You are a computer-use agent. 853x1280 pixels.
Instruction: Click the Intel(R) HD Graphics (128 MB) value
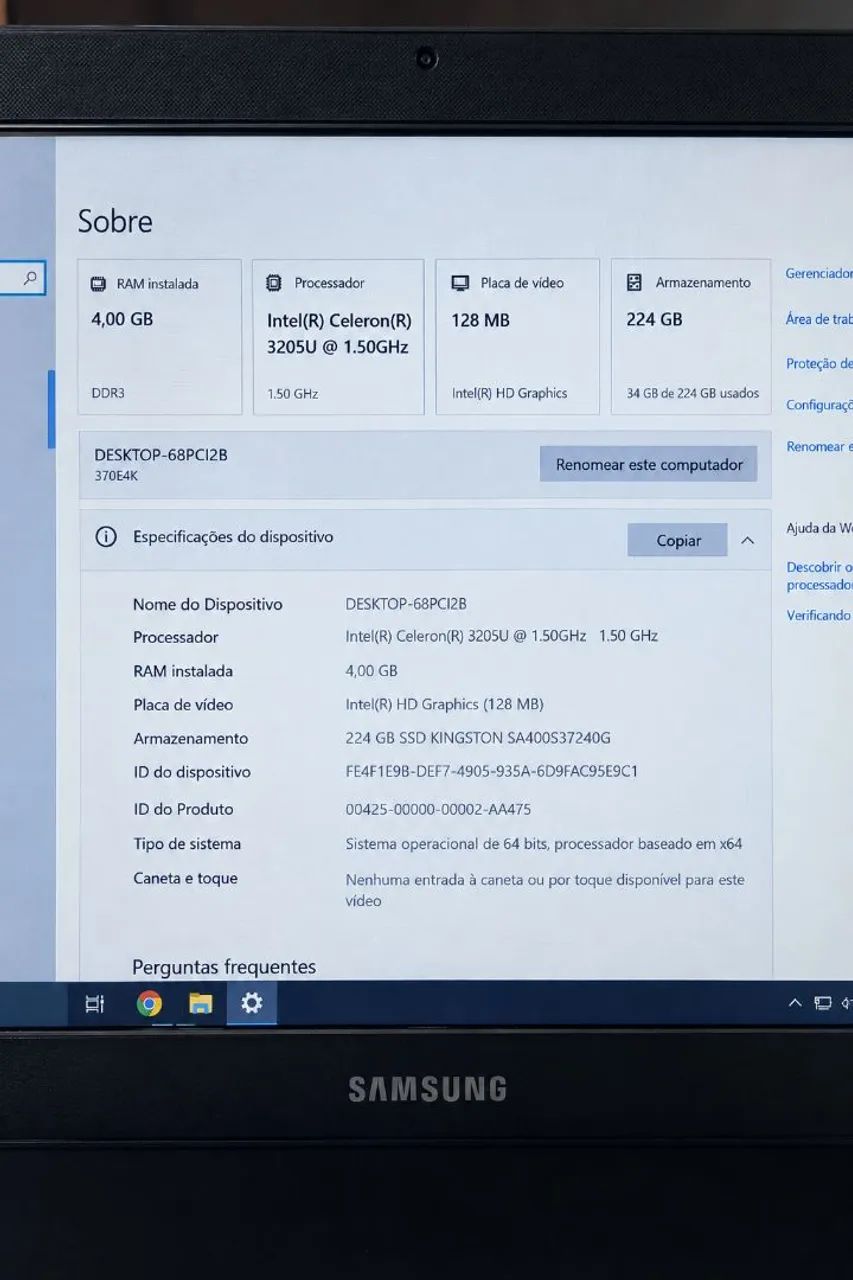[x=445, y=704]
